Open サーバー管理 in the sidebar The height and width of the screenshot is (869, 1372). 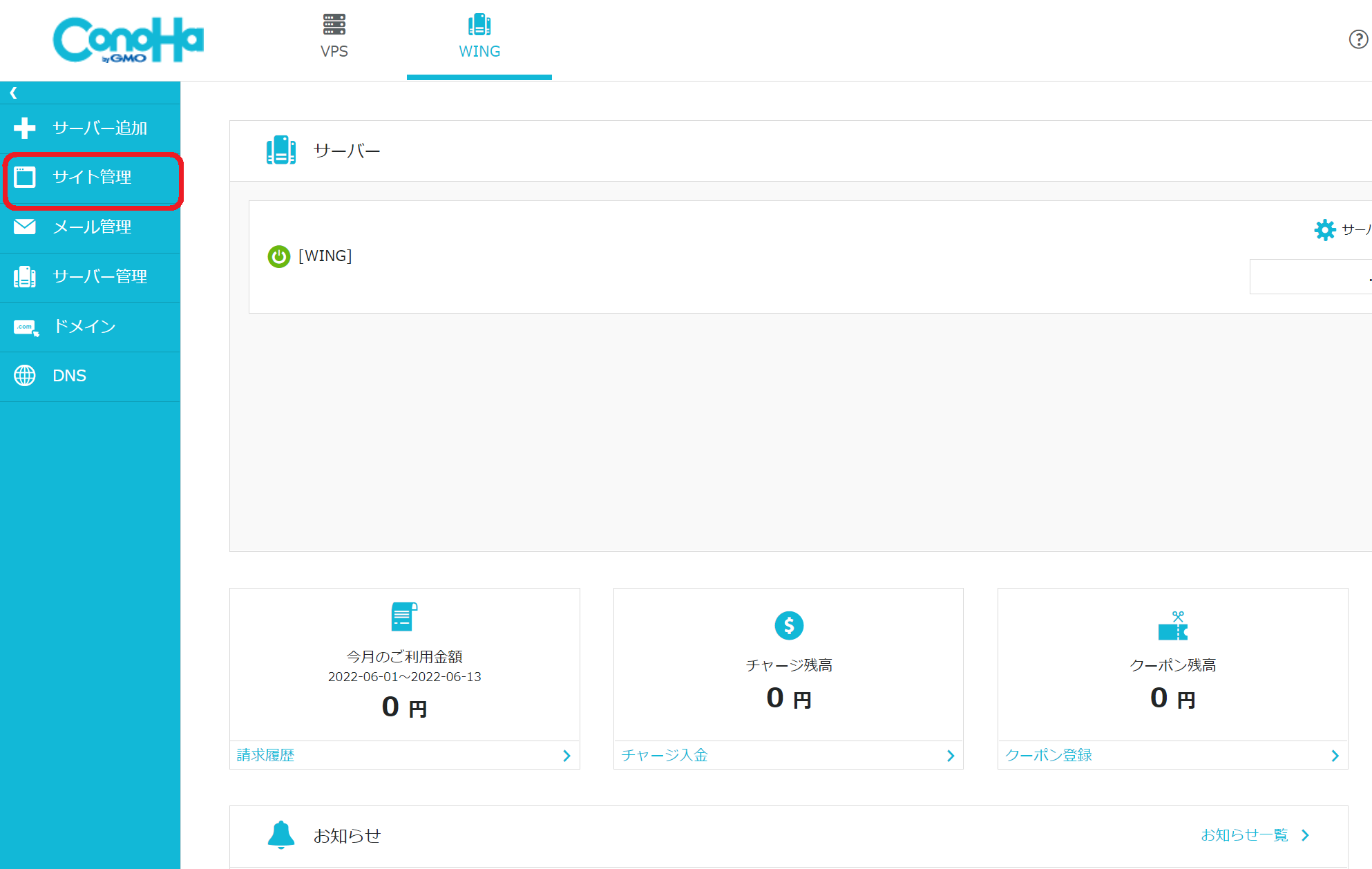(x=91, y=277)
